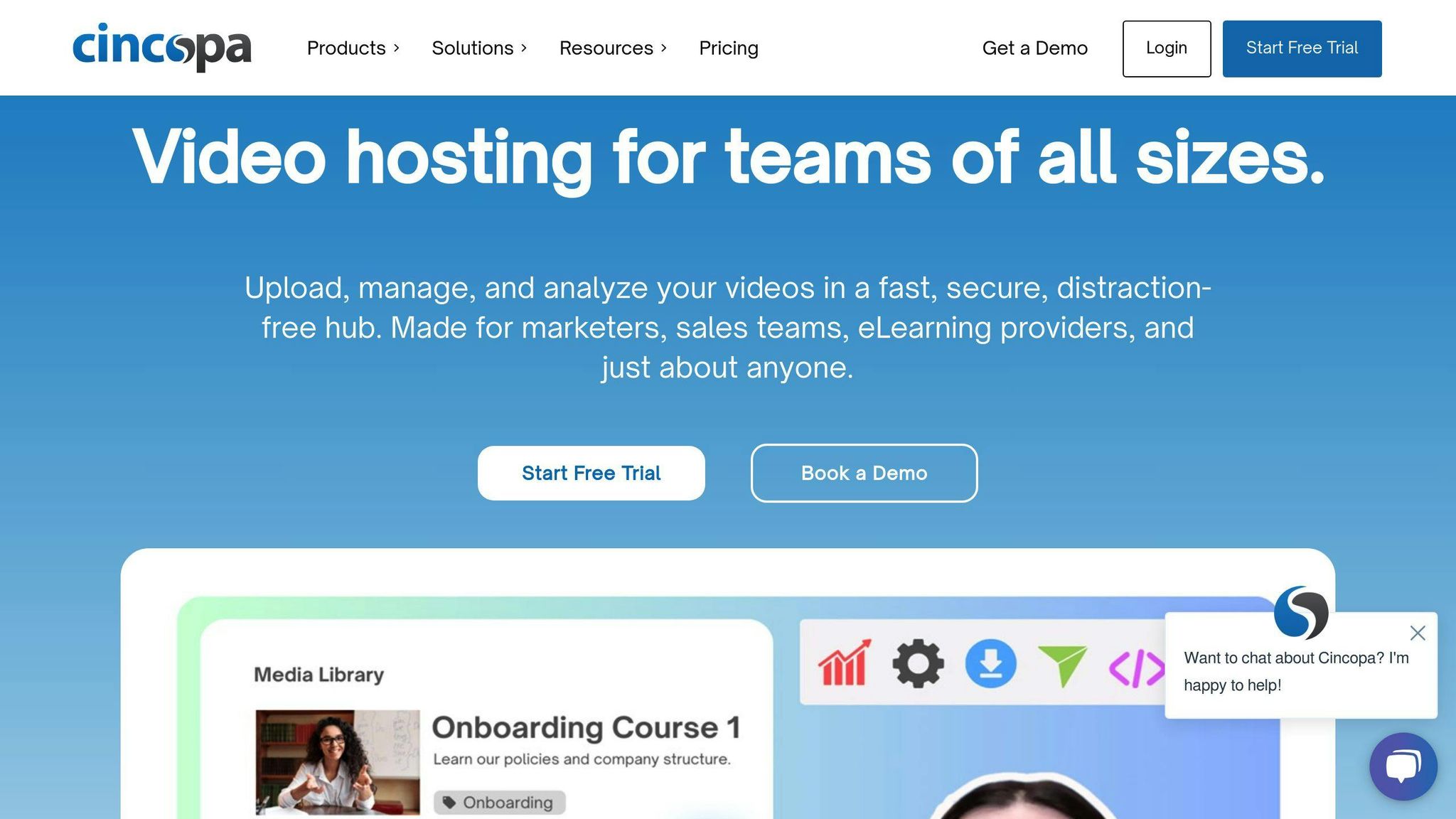Expand the Solutions chevron arrow

click(524, 48)
